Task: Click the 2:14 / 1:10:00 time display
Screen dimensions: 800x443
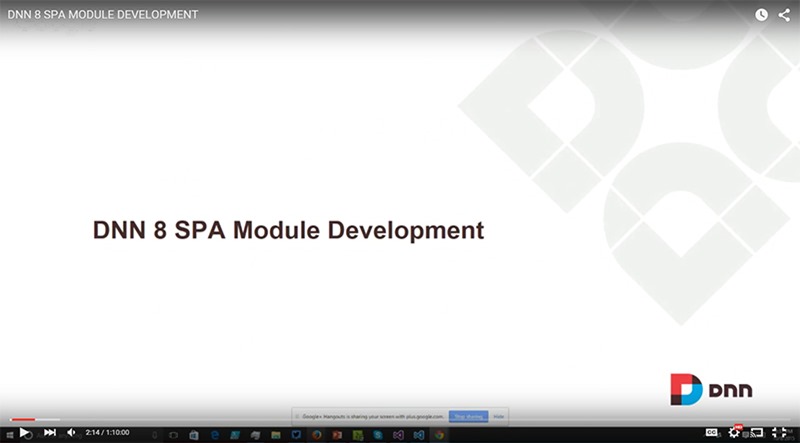Action: [x=107, y=432]
